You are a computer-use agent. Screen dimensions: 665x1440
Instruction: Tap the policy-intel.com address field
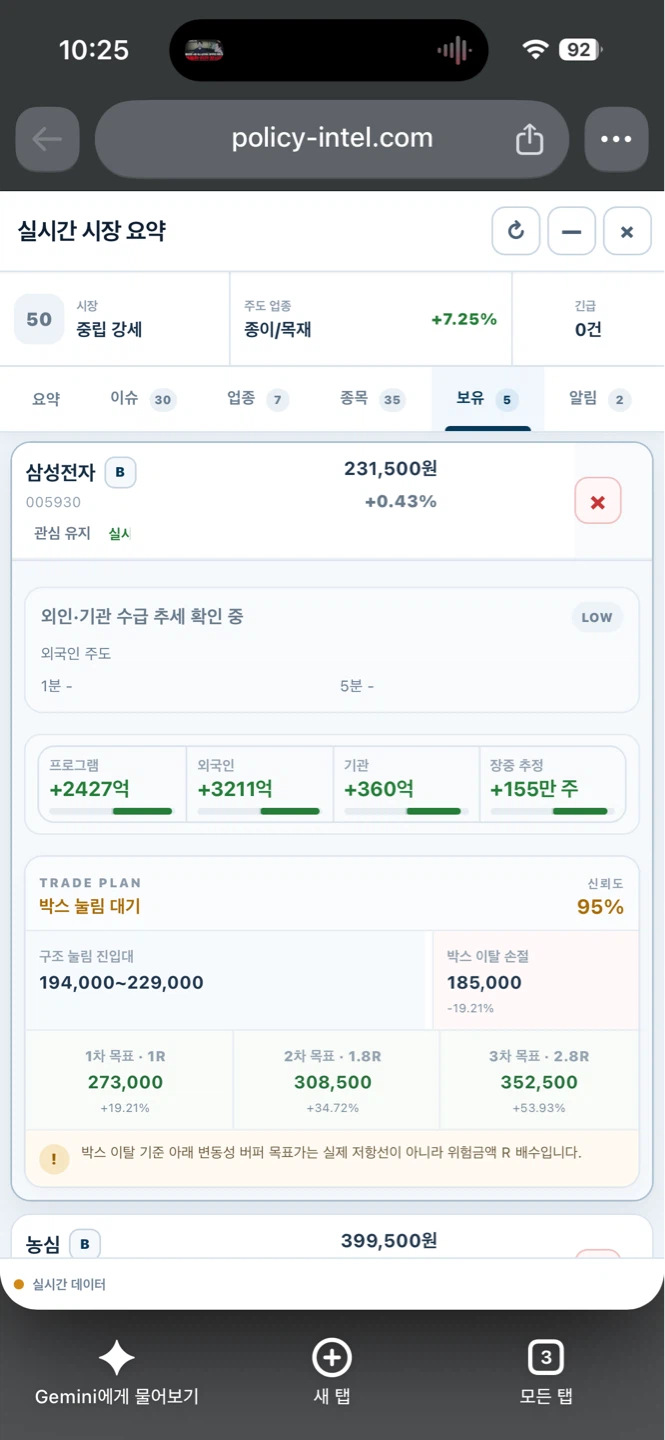pos(332,139)
